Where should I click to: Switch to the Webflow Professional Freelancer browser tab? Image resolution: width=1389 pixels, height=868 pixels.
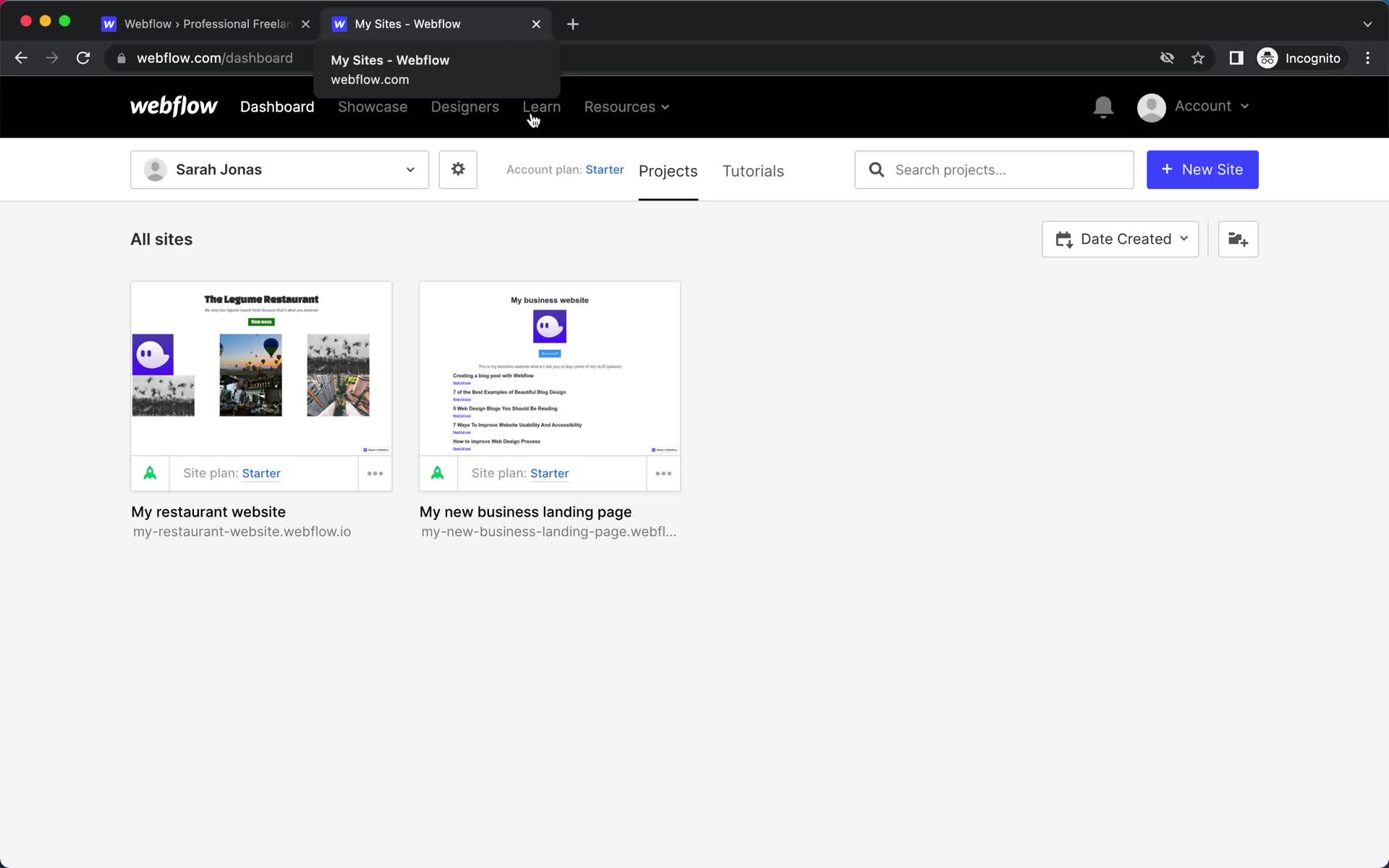tap(206, 24)
